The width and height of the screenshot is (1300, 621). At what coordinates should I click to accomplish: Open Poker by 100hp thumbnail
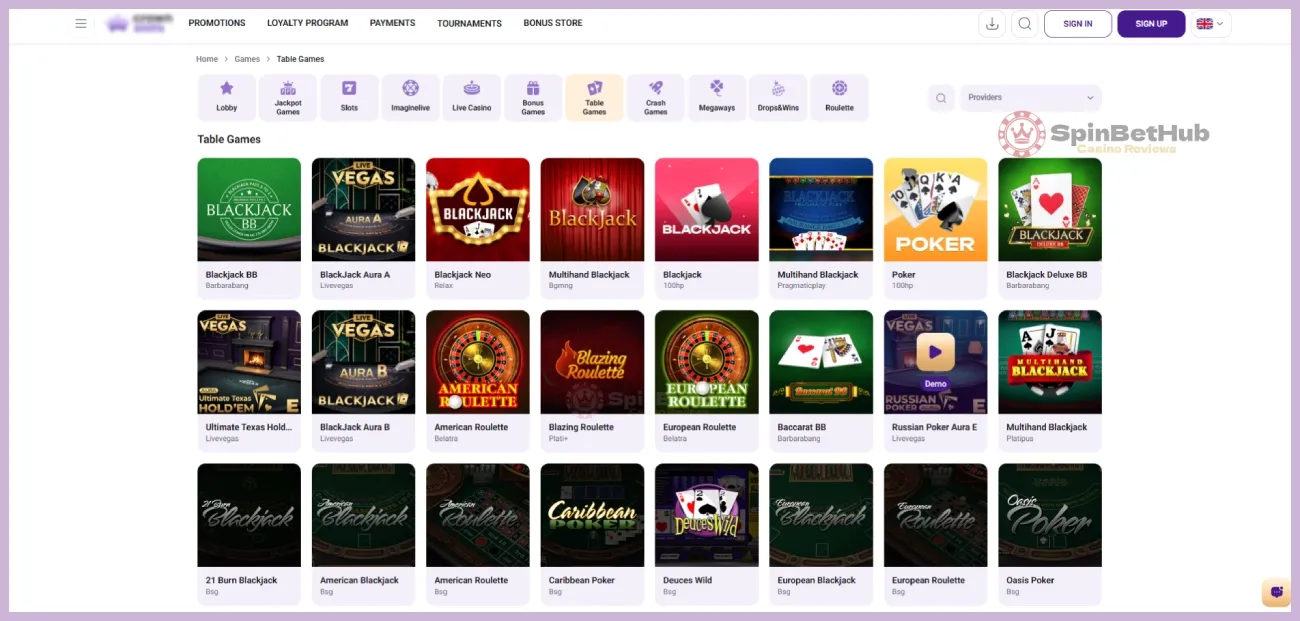[935, 209]
